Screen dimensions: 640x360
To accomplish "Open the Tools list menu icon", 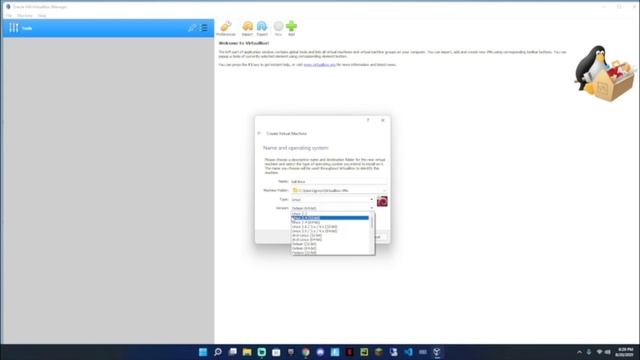I will (x=204, y=28).
